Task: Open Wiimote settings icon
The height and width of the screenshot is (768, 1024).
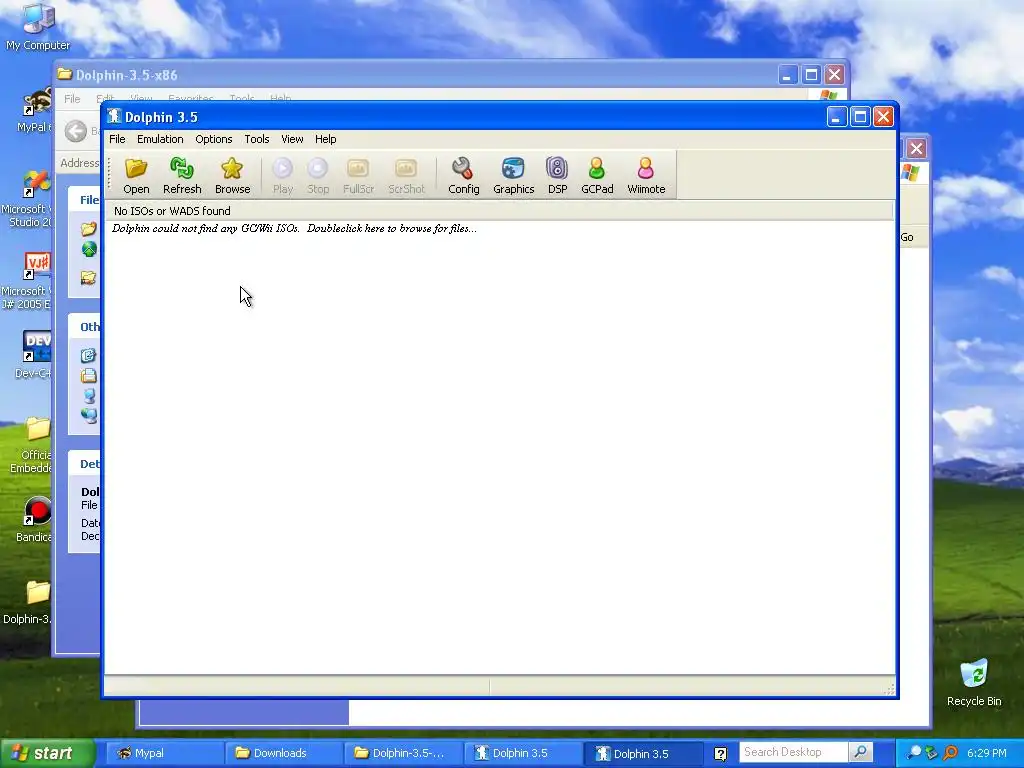Action: coord(646,175)
